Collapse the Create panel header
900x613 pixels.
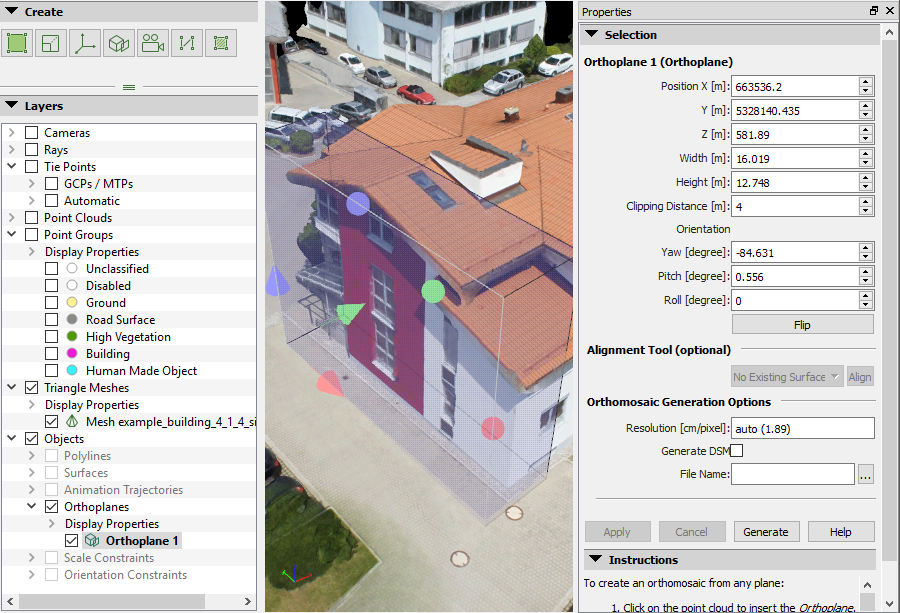[13, 11]
